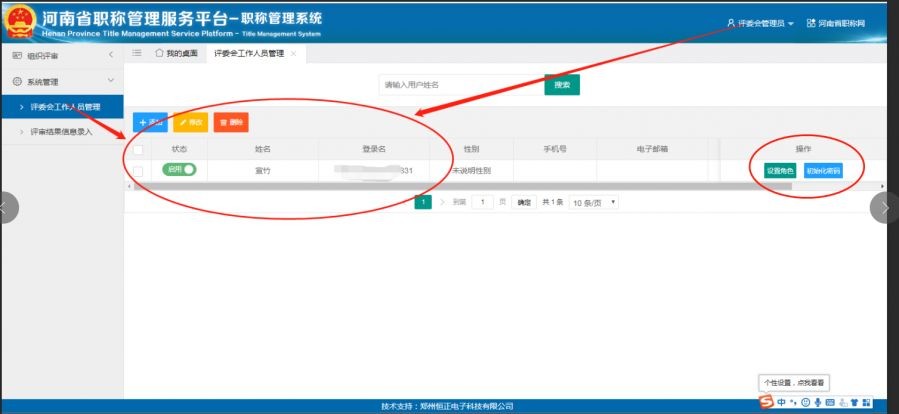Click the 登录名 column header
The width and height of the screenshot is (899, 414).
[x=374, y=149]
